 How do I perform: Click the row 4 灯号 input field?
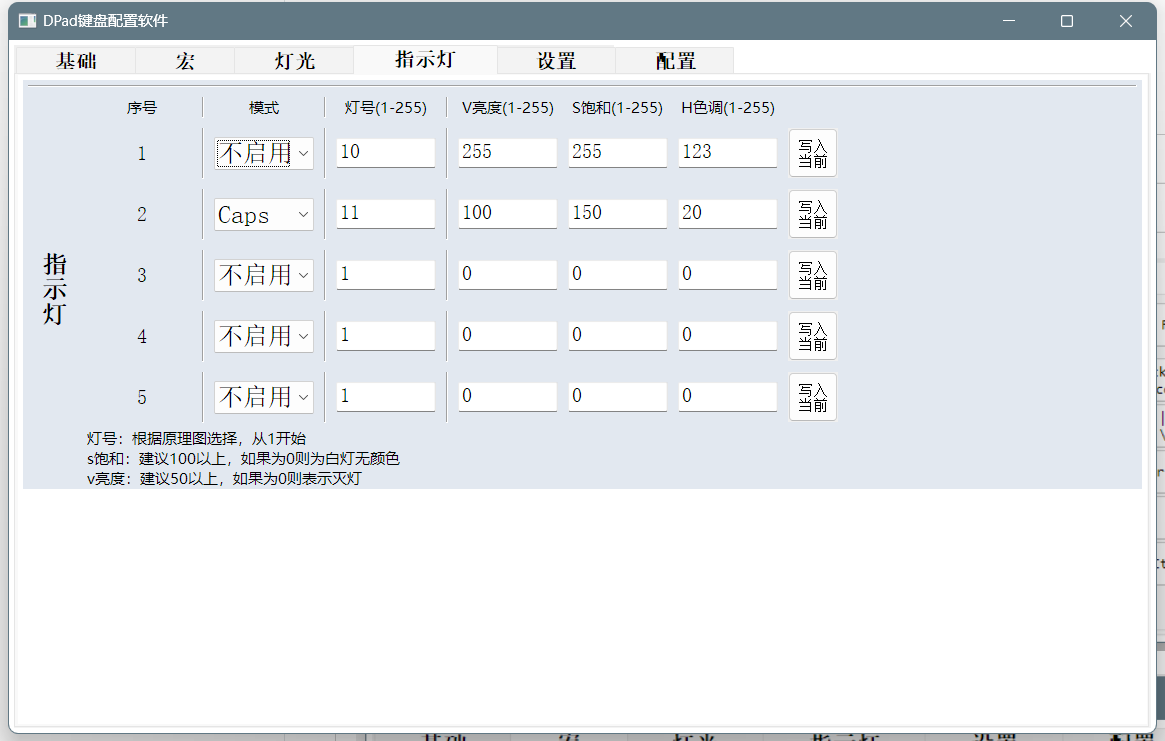(386, 335)
